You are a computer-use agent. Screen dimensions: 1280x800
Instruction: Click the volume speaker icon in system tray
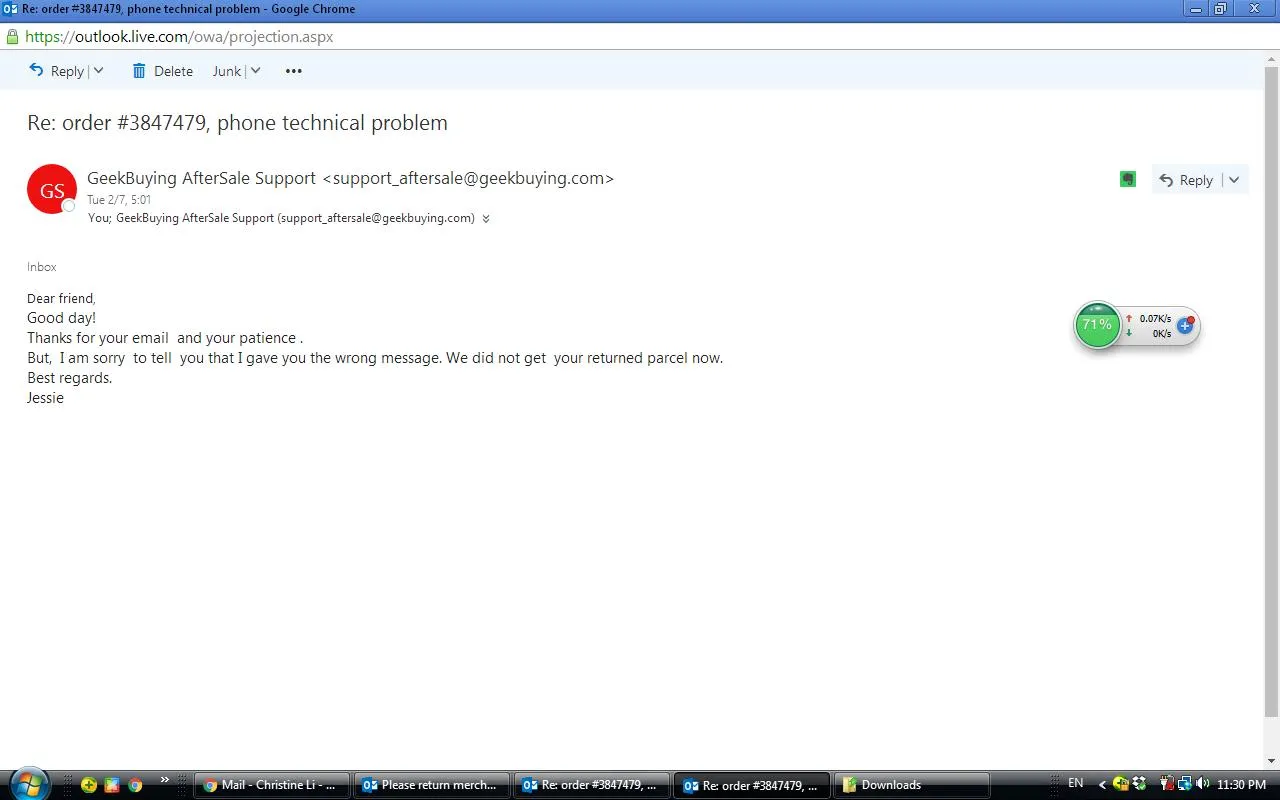point(1202,784)
